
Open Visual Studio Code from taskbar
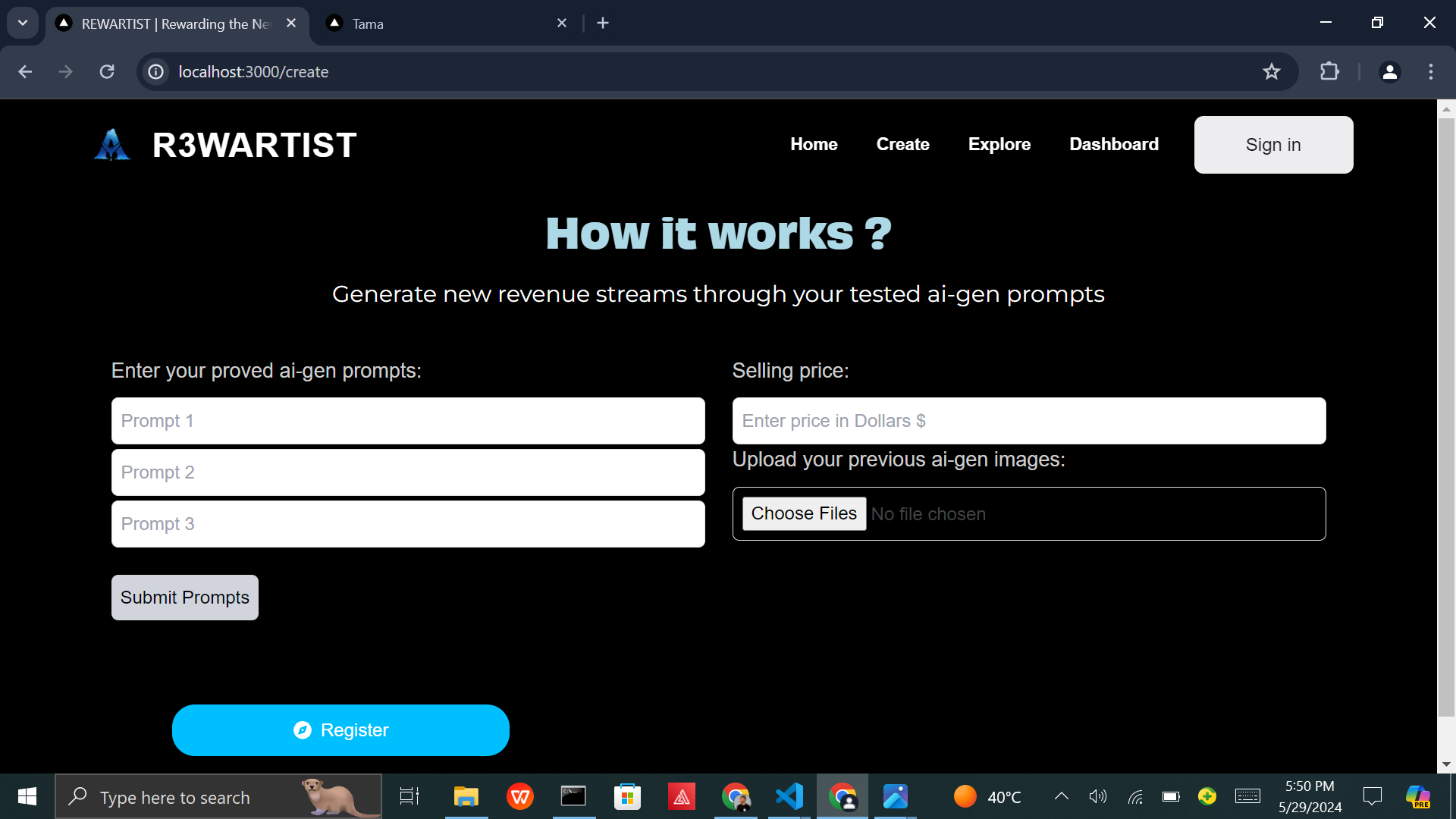(789, 796)
